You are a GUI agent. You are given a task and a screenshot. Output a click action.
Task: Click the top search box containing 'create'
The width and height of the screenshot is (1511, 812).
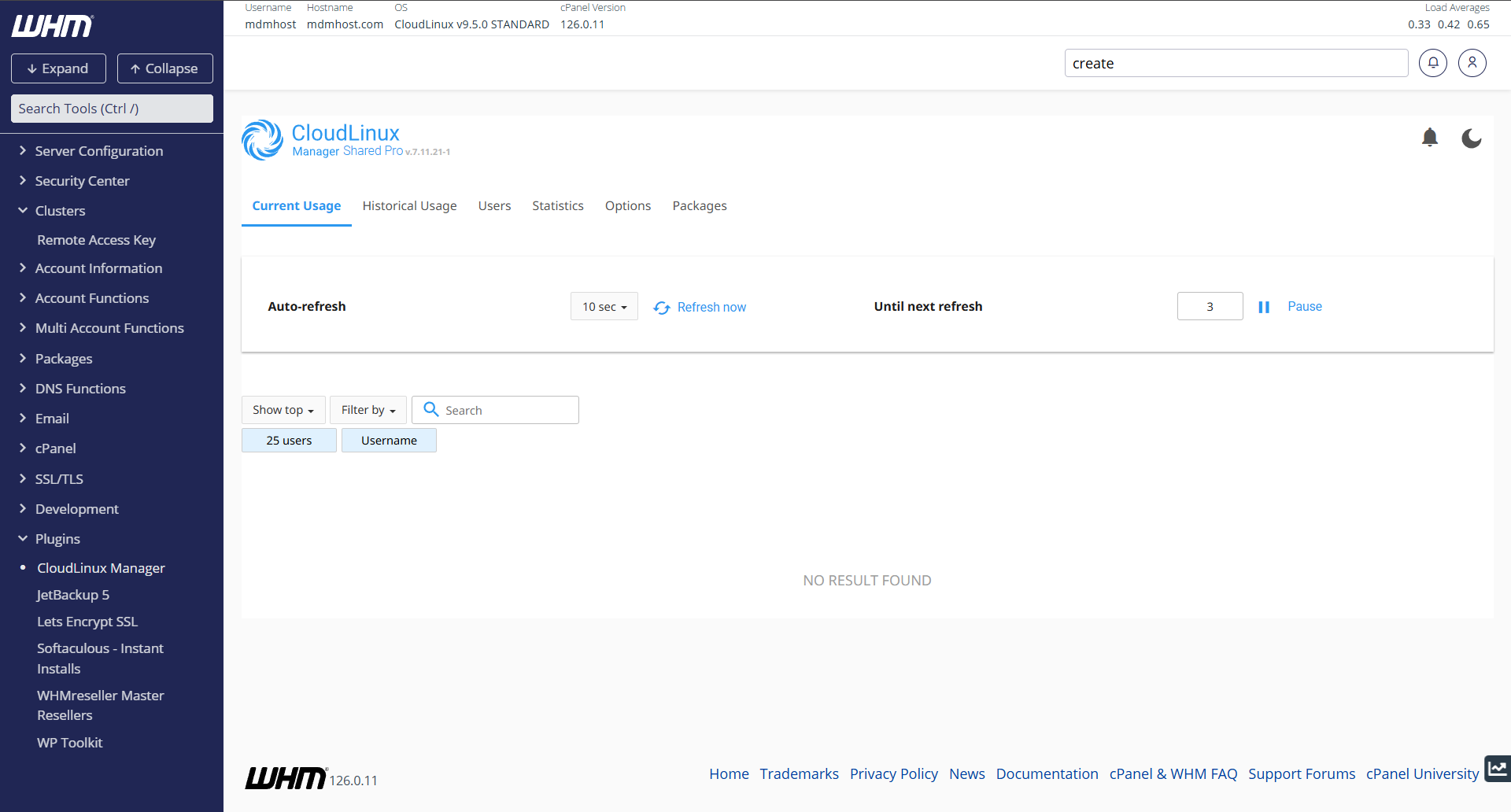click(x=1236, y=63)
